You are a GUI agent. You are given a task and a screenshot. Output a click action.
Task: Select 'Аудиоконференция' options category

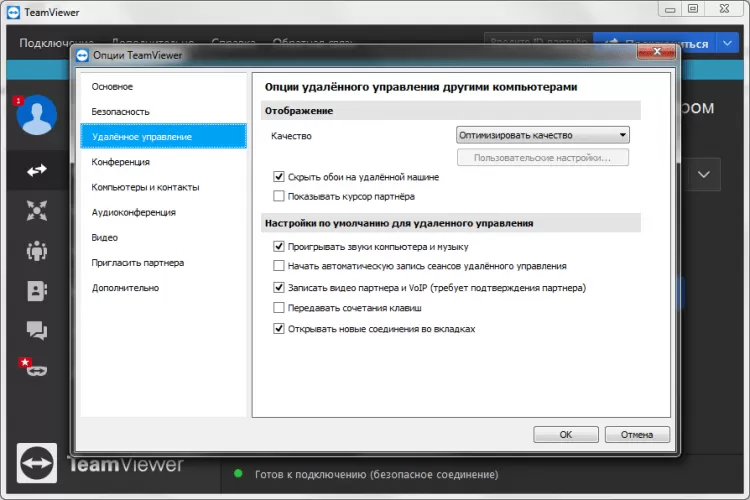click(163, 212)
